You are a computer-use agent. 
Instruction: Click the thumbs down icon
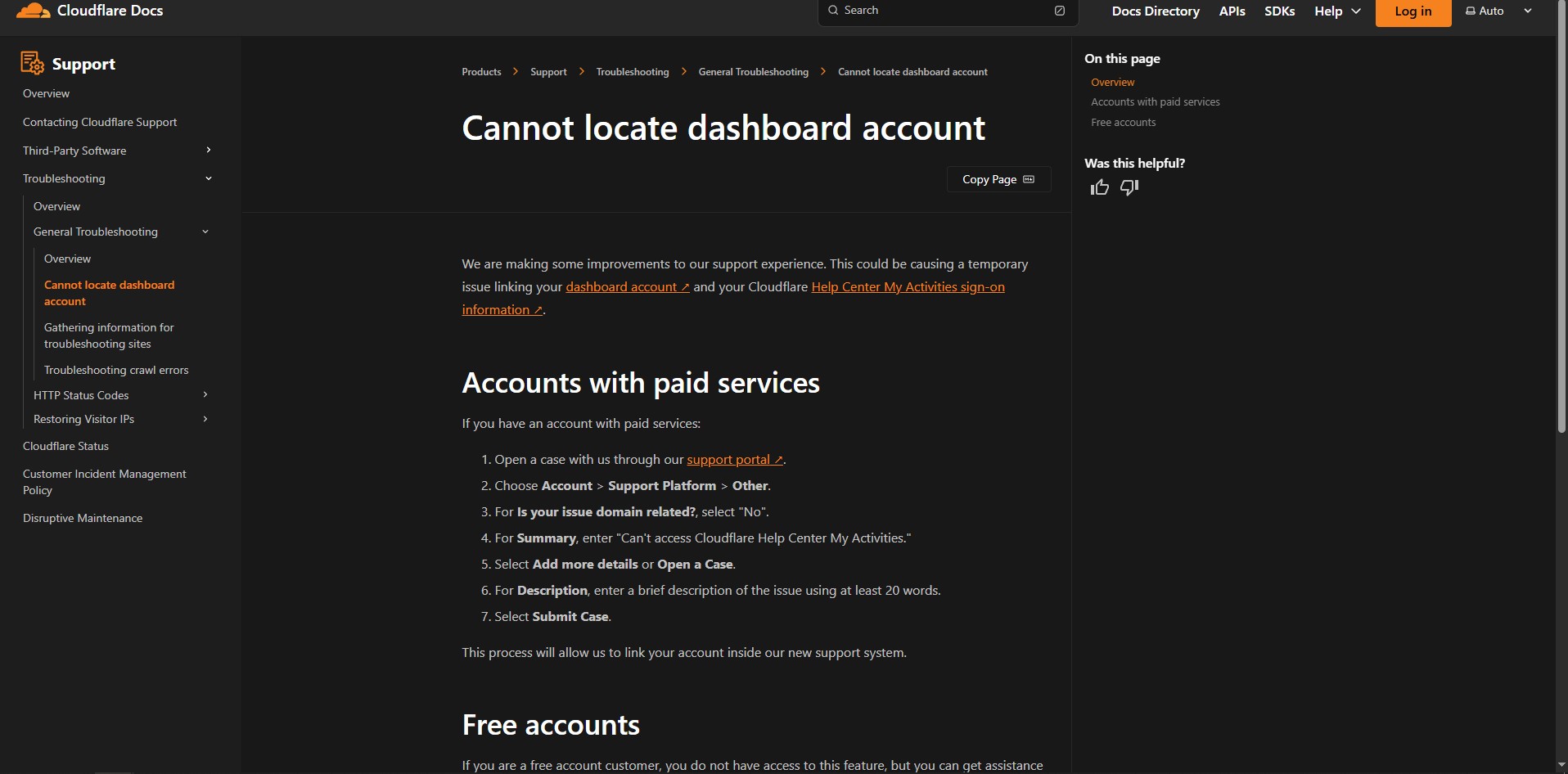click(1129, 188)
